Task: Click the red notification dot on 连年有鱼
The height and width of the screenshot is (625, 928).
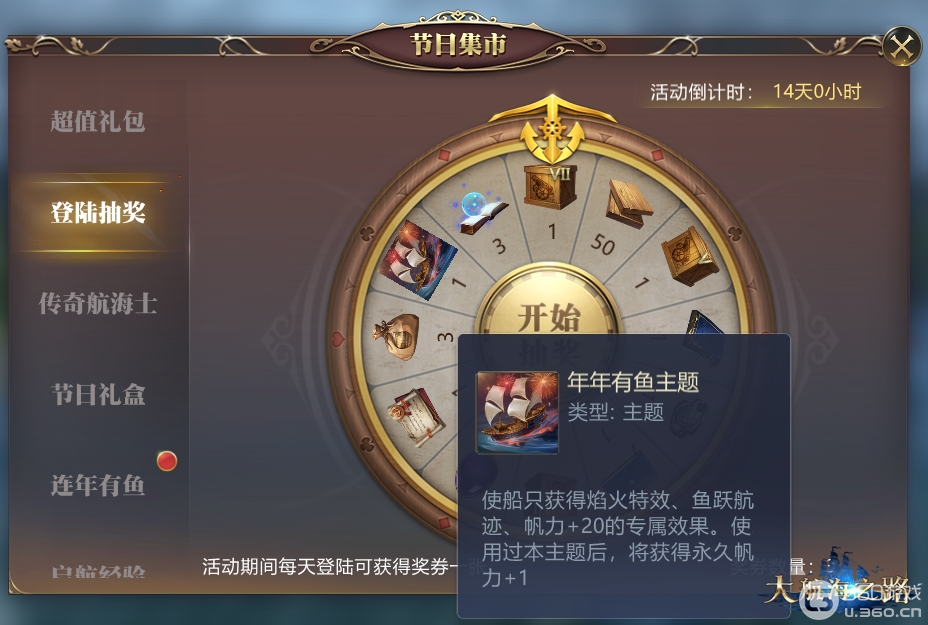Action: 167,460
